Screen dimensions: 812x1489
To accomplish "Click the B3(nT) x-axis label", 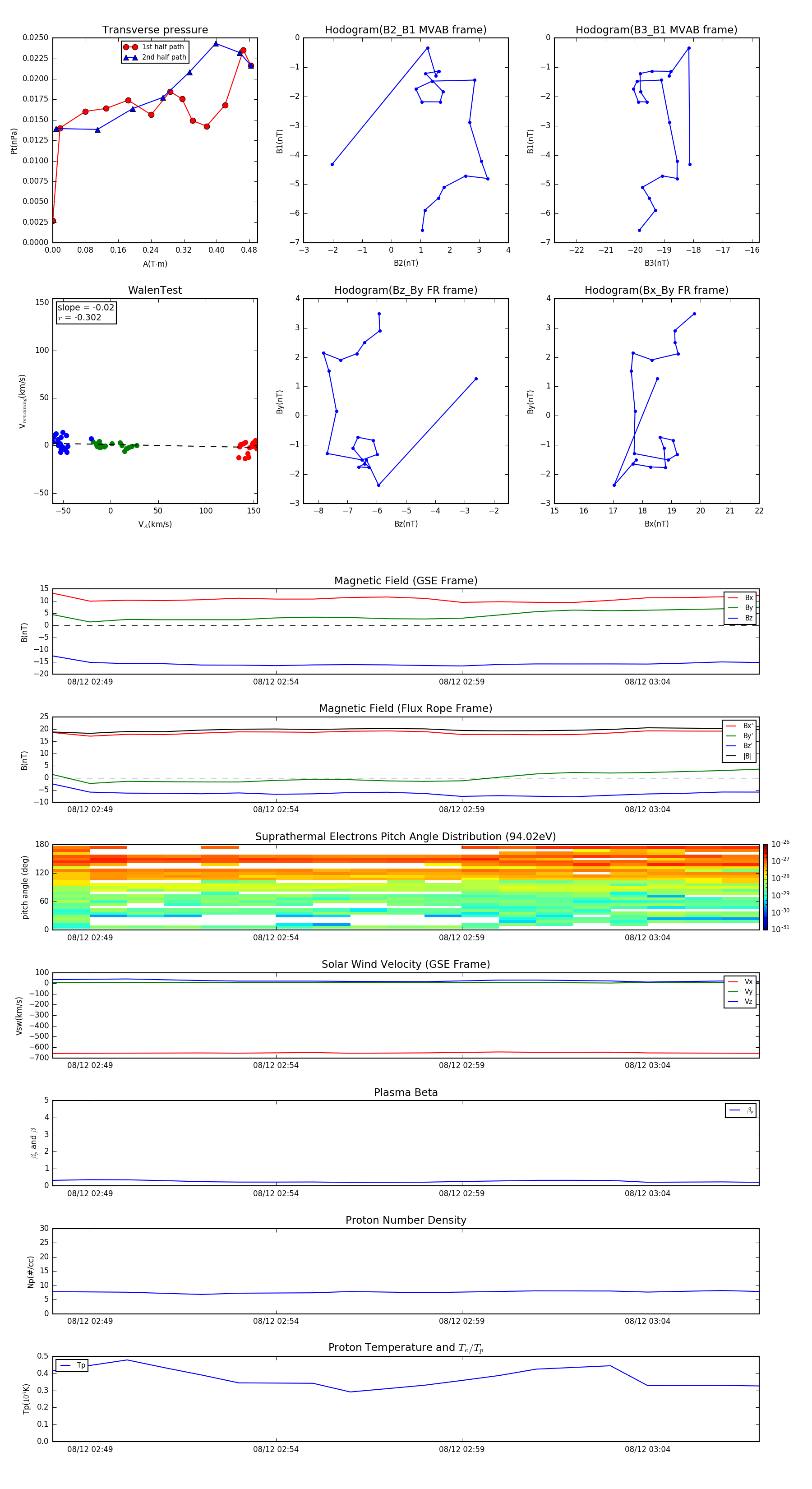I will 656,263.
